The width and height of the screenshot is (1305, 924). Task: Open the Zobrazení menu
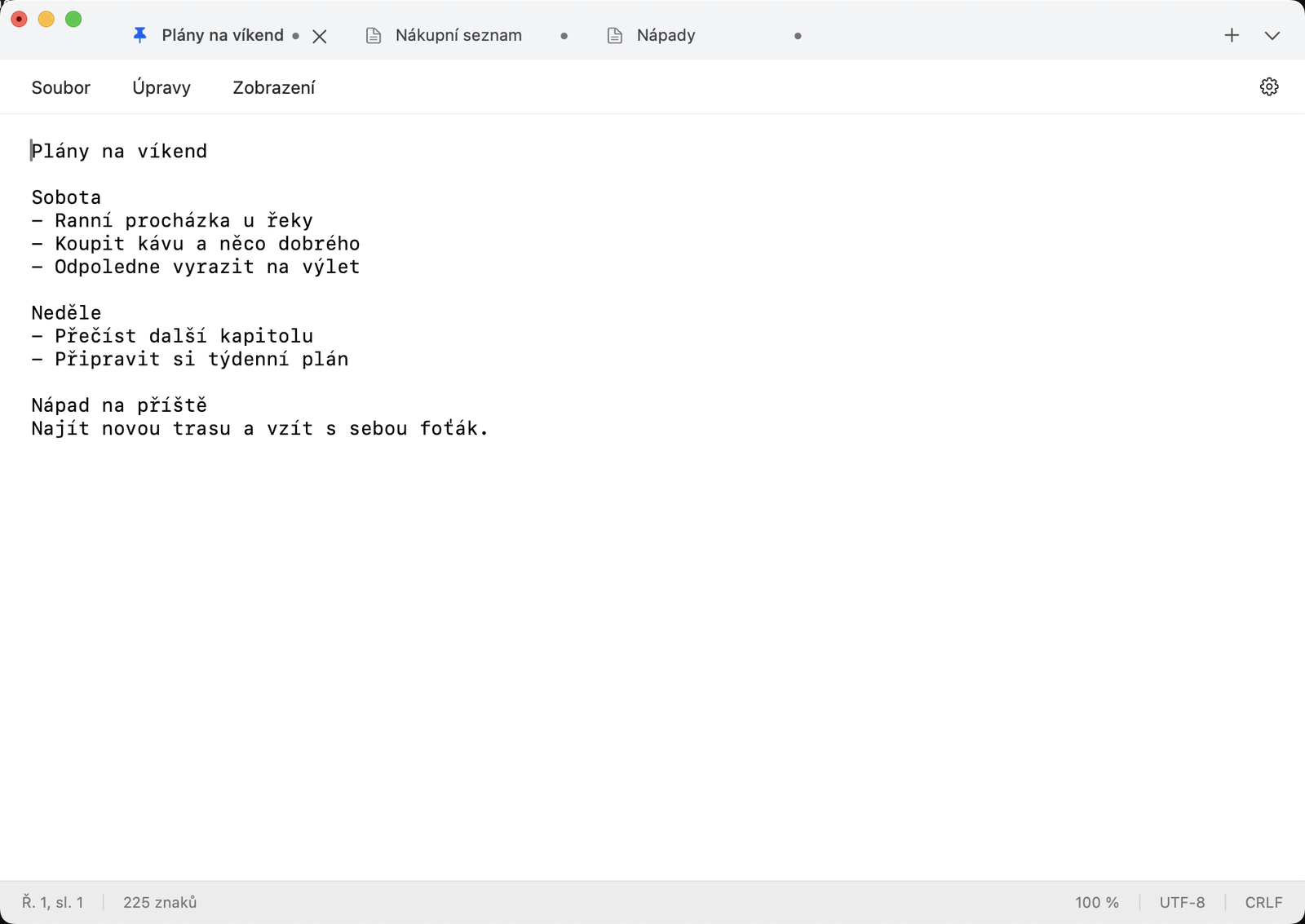click(274, 87)
